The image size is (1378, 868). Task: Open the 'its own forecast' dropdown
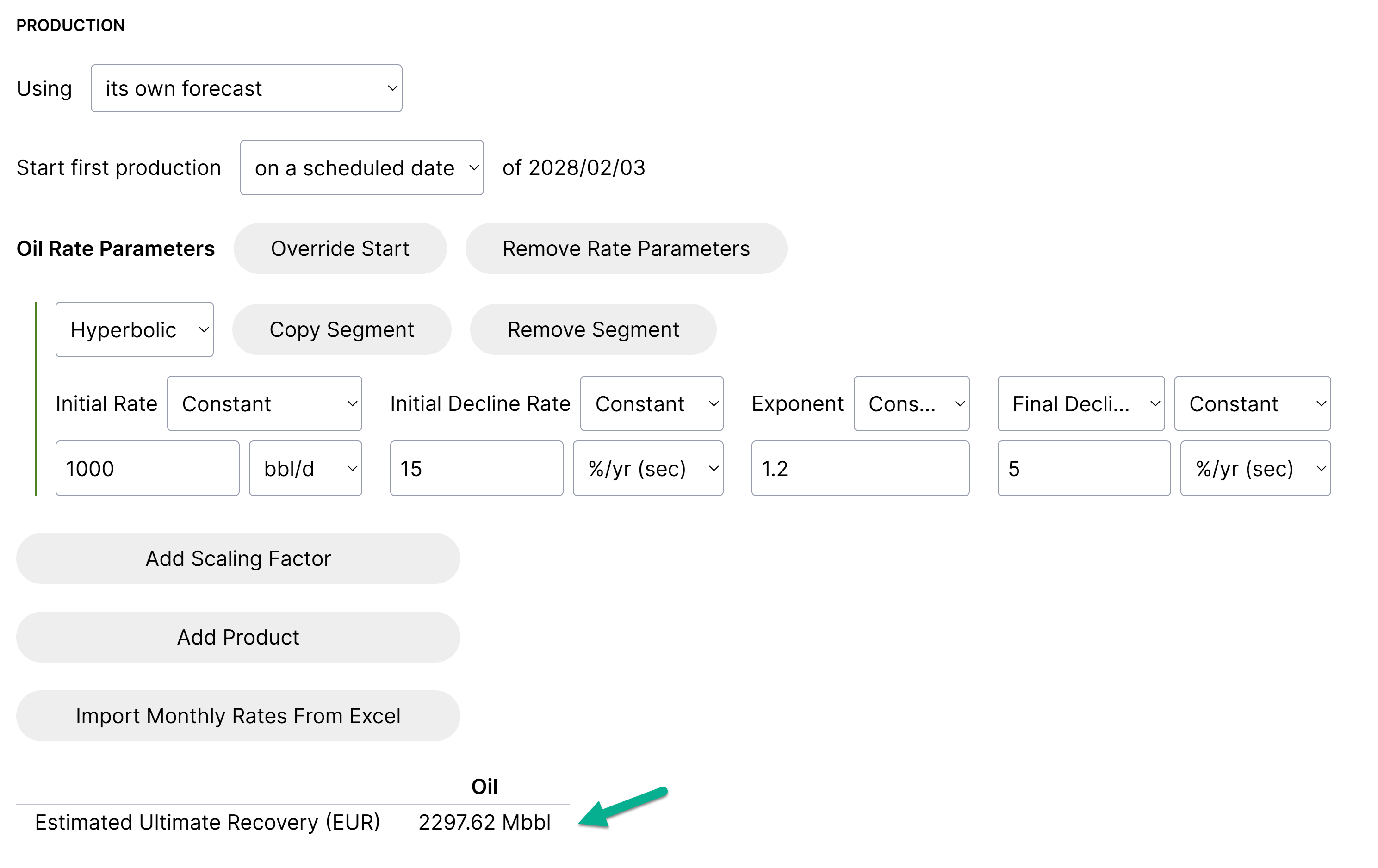pyautogui.click(x=246, y=88)
